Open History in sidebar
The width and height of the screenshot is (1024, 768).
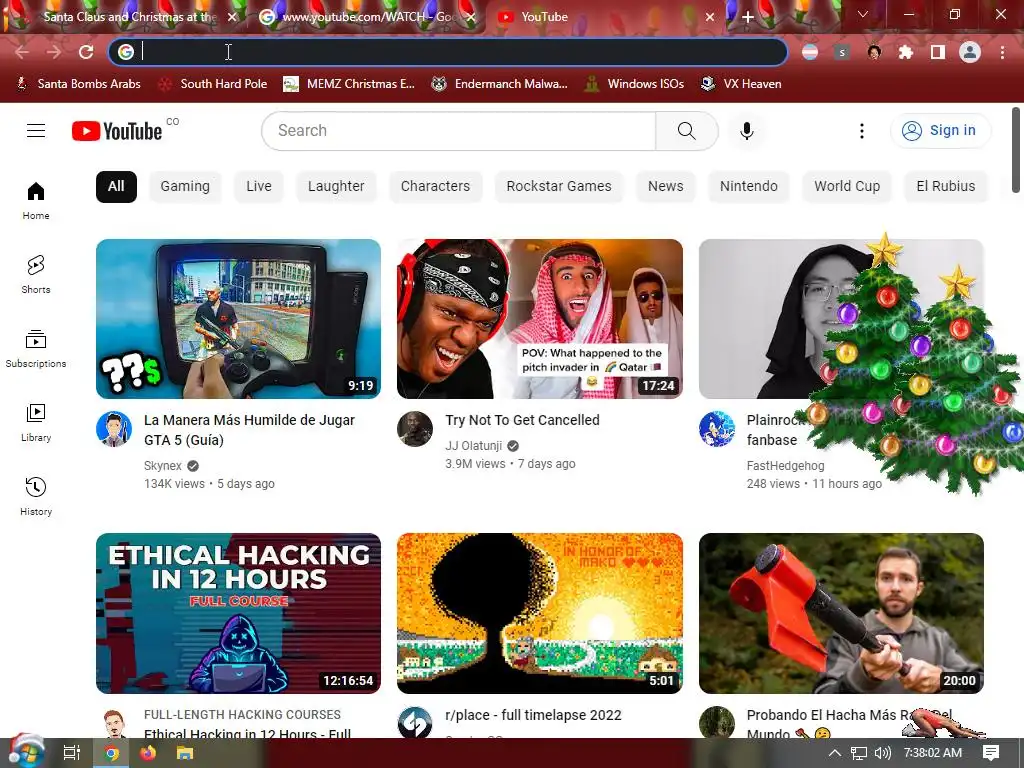click(x=36, y=496)
